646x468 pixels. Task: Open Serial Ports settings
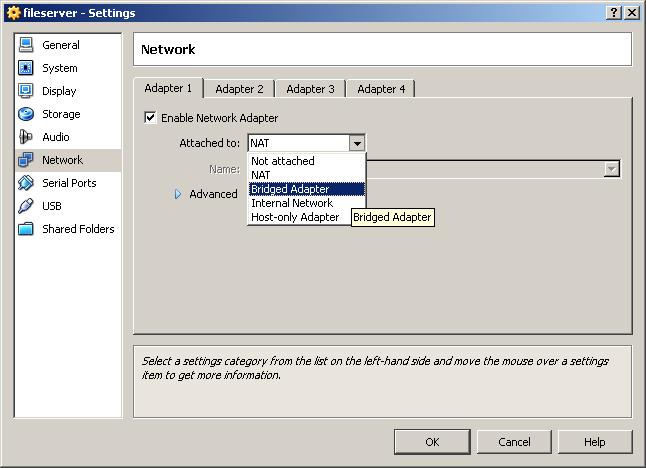(x=69, y=183)
